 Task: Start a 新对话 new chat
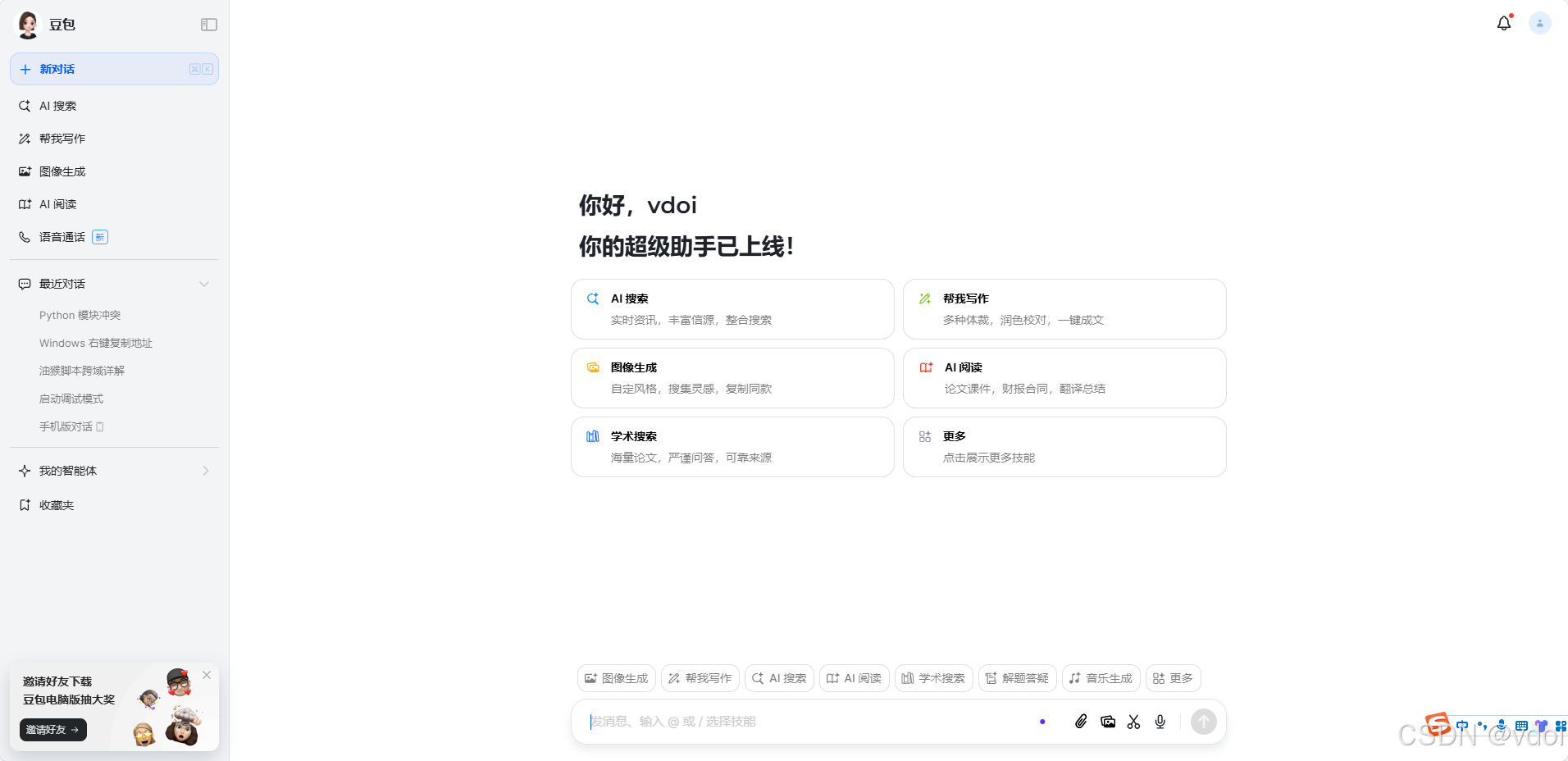coord(114,69)
